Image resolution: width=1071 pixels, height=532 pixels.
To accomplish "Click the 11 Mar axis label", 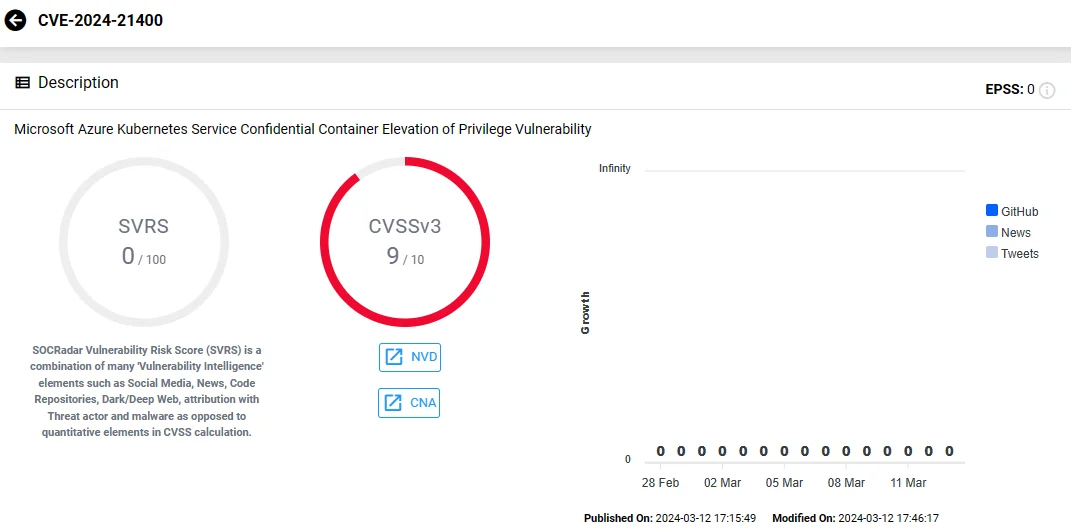I will tap(908, 483).
